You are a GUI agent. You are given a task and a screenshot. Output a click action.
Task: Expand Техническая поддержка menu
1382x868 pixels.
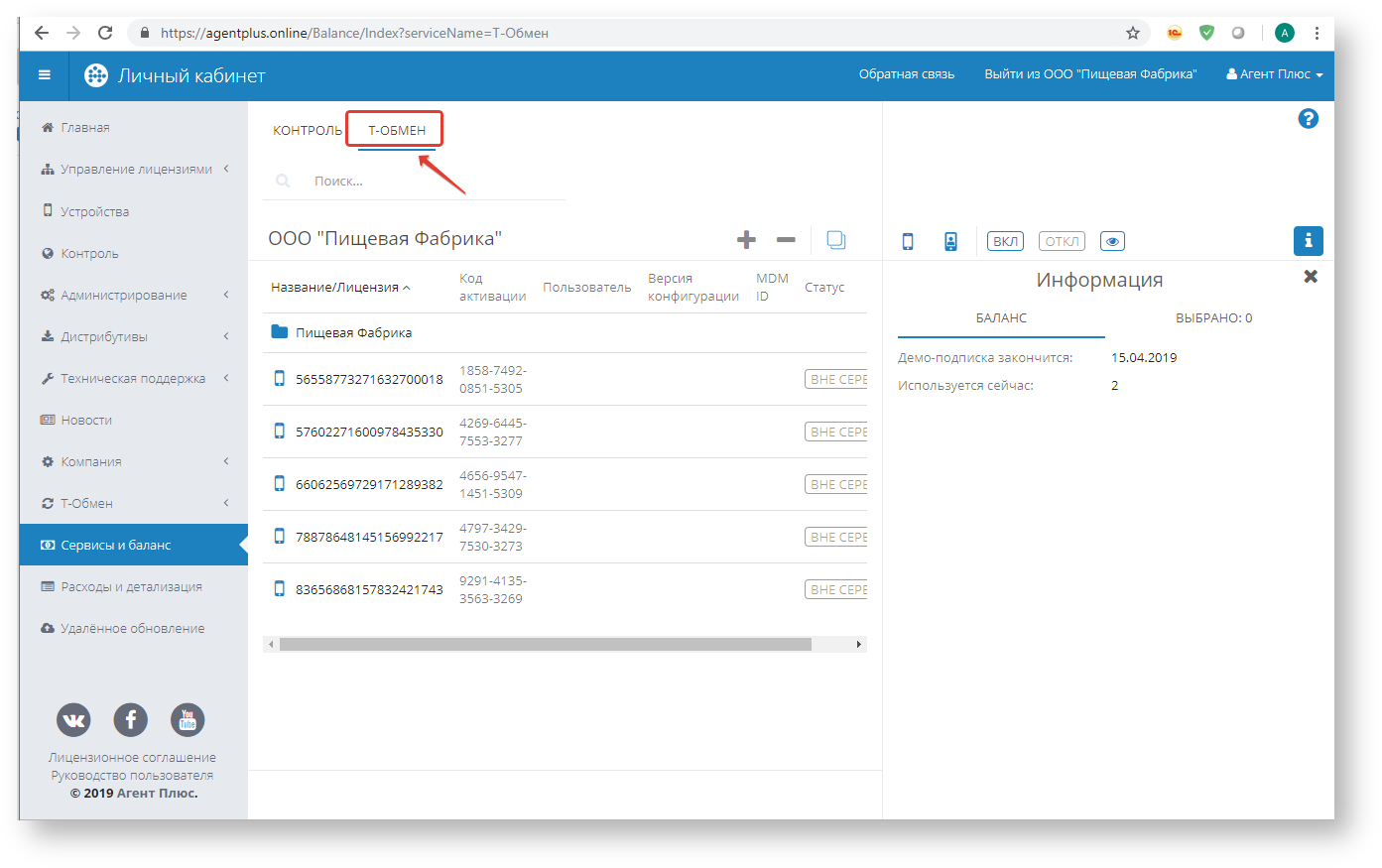click(134, 378)
